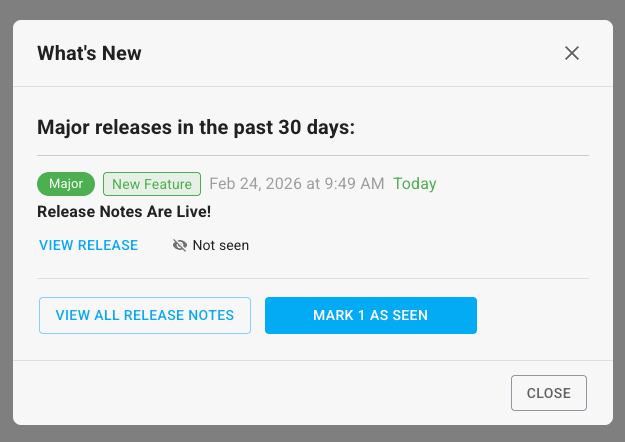Click the divider line under the releases heading
Viewport: 625px width, 442px height.
(312, 156)
